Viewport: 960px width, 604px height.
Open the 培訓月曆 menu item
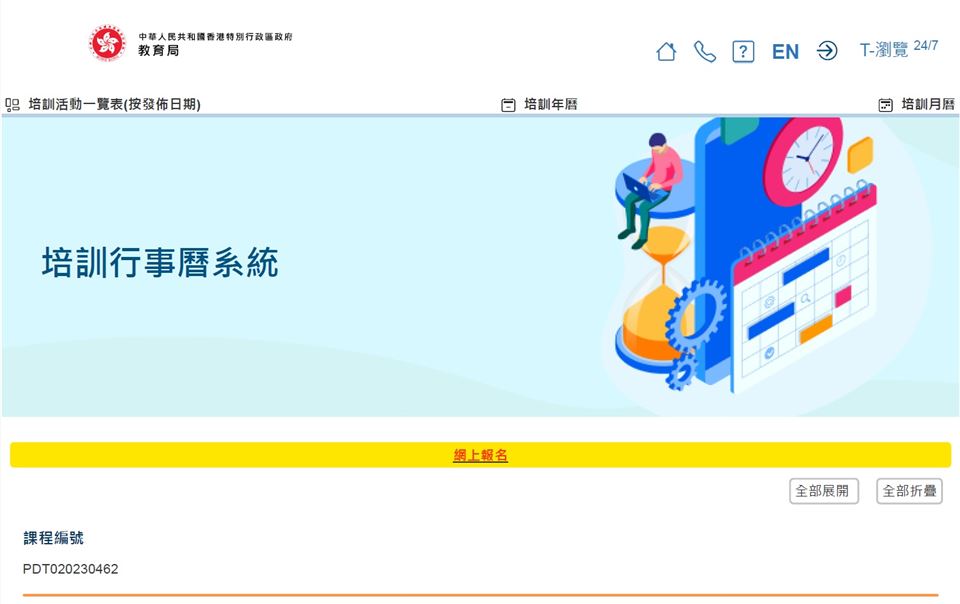(928, 105)
